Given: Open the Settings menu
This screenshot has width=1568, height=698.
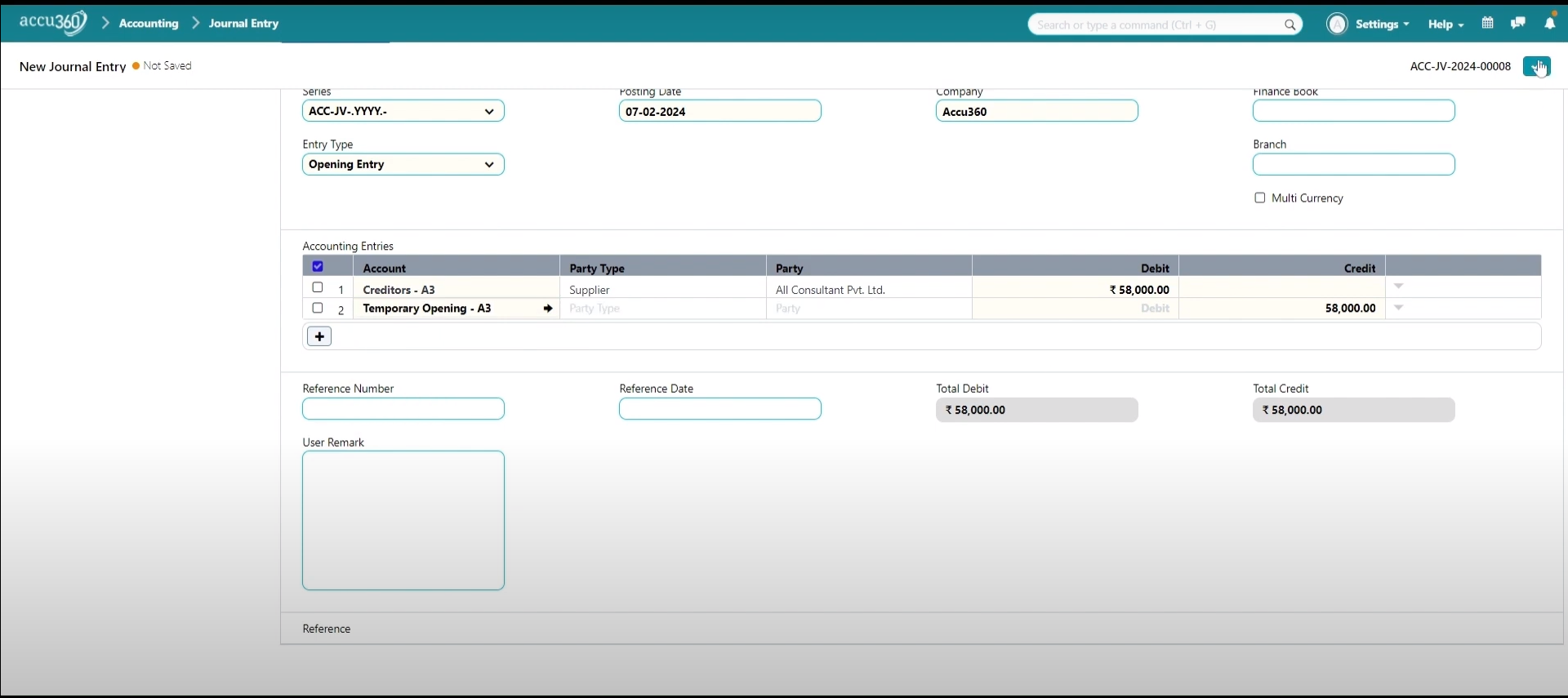Looking at the screenshot, I should coord(1382,24).
